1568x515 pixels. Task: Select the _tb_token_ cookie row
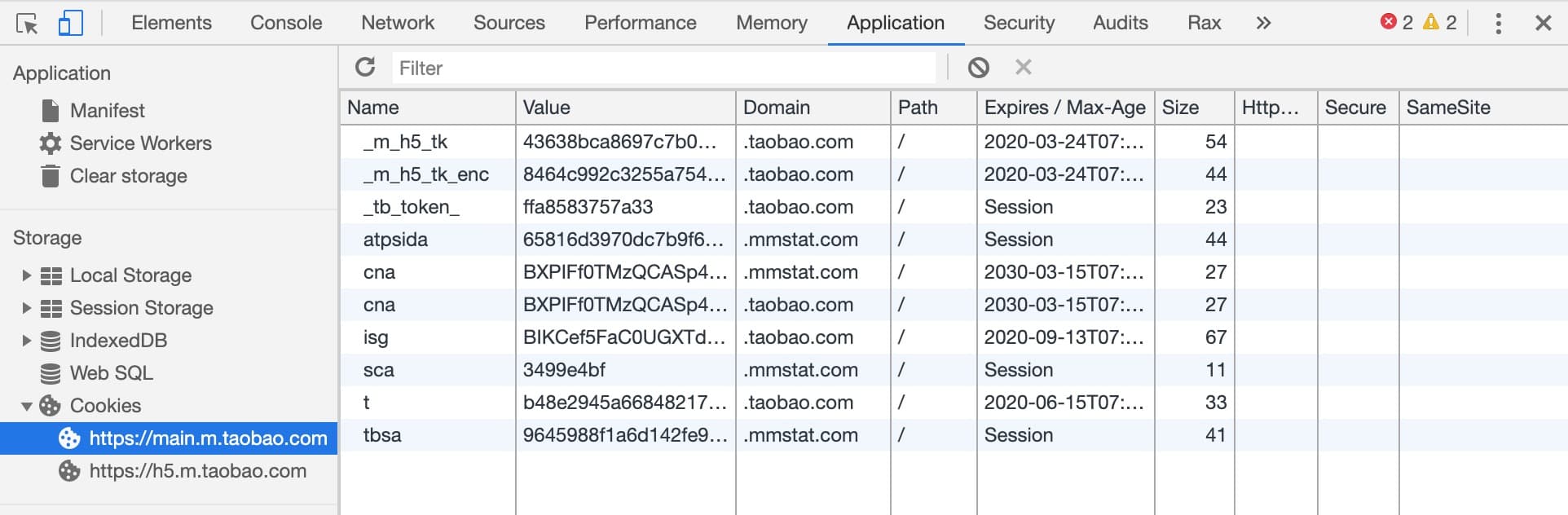point(411,207)
